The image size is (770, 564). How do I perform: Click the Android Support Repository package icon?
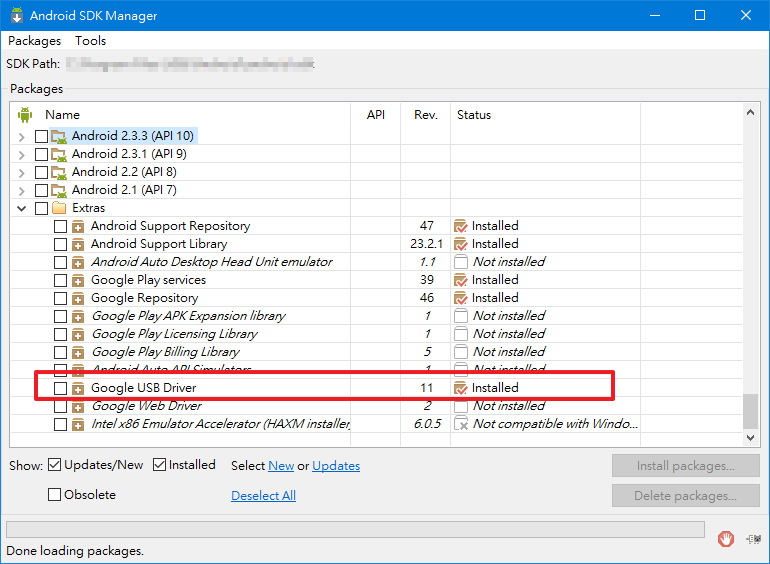click(78, 226)
